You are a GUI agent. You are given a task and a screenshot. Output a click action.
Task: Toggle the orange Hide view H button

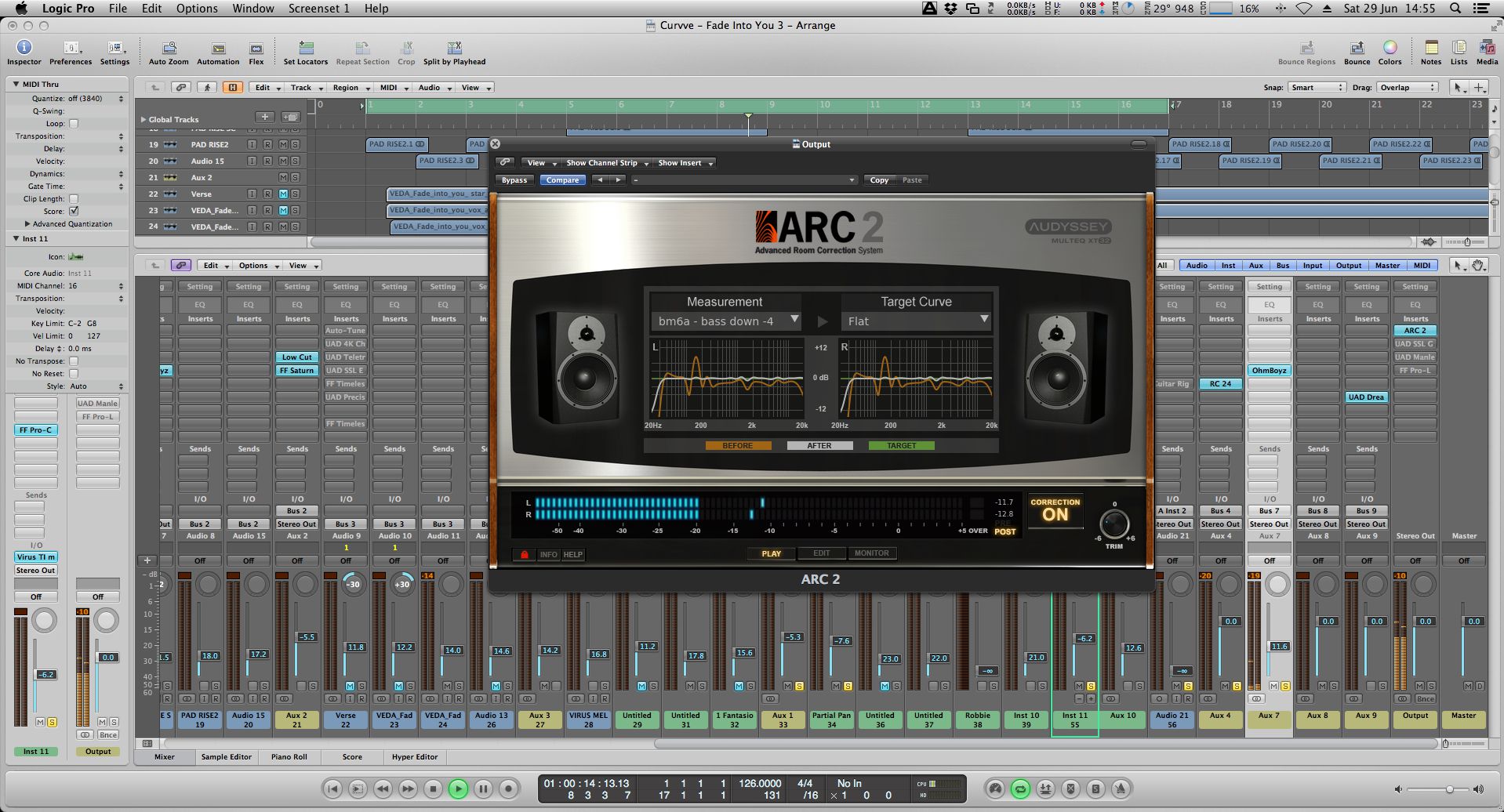click(x=232, y=88)
